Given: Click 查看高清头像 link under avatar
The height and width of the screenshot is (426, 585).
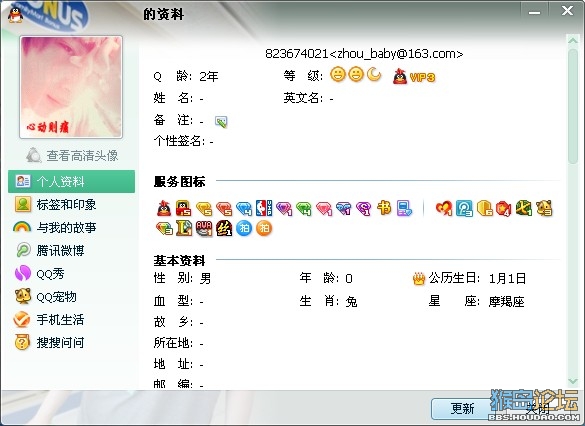Looking at the screenshot, I should (x=72, y=155).
